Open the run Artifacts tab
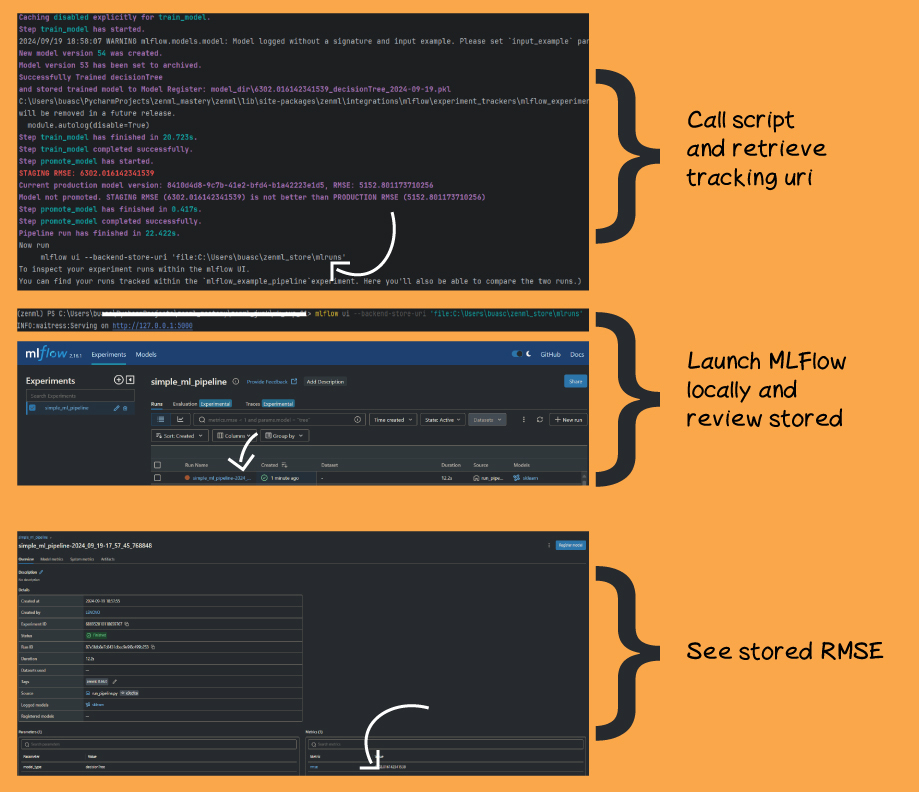The image size is (919, 792). click(x=108, y=559)
